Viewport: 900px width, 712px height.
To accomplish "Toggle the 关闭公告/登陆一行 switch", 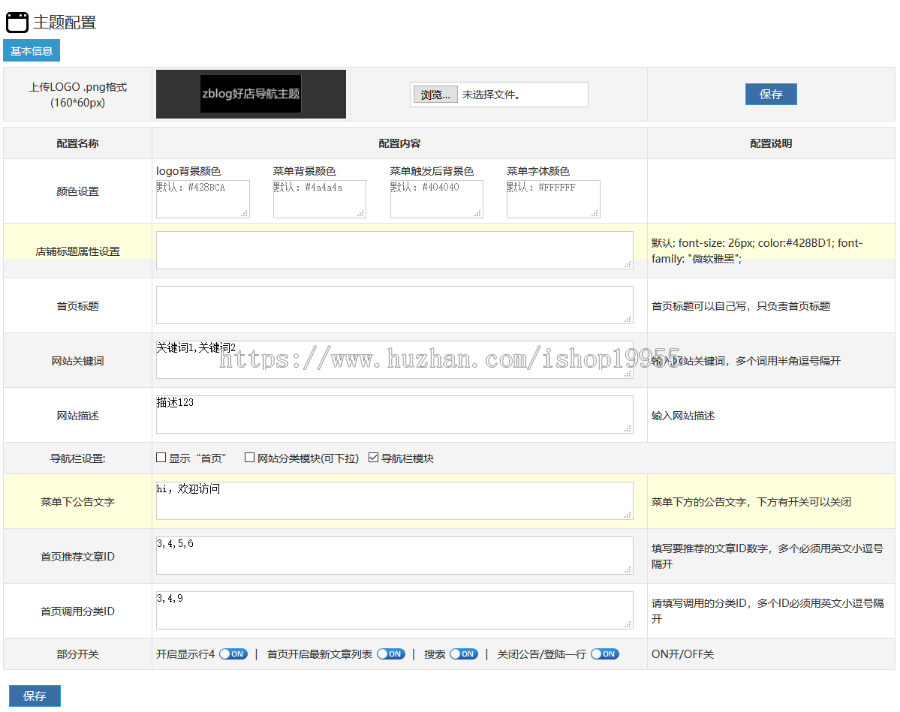I will tap(603, 653).
